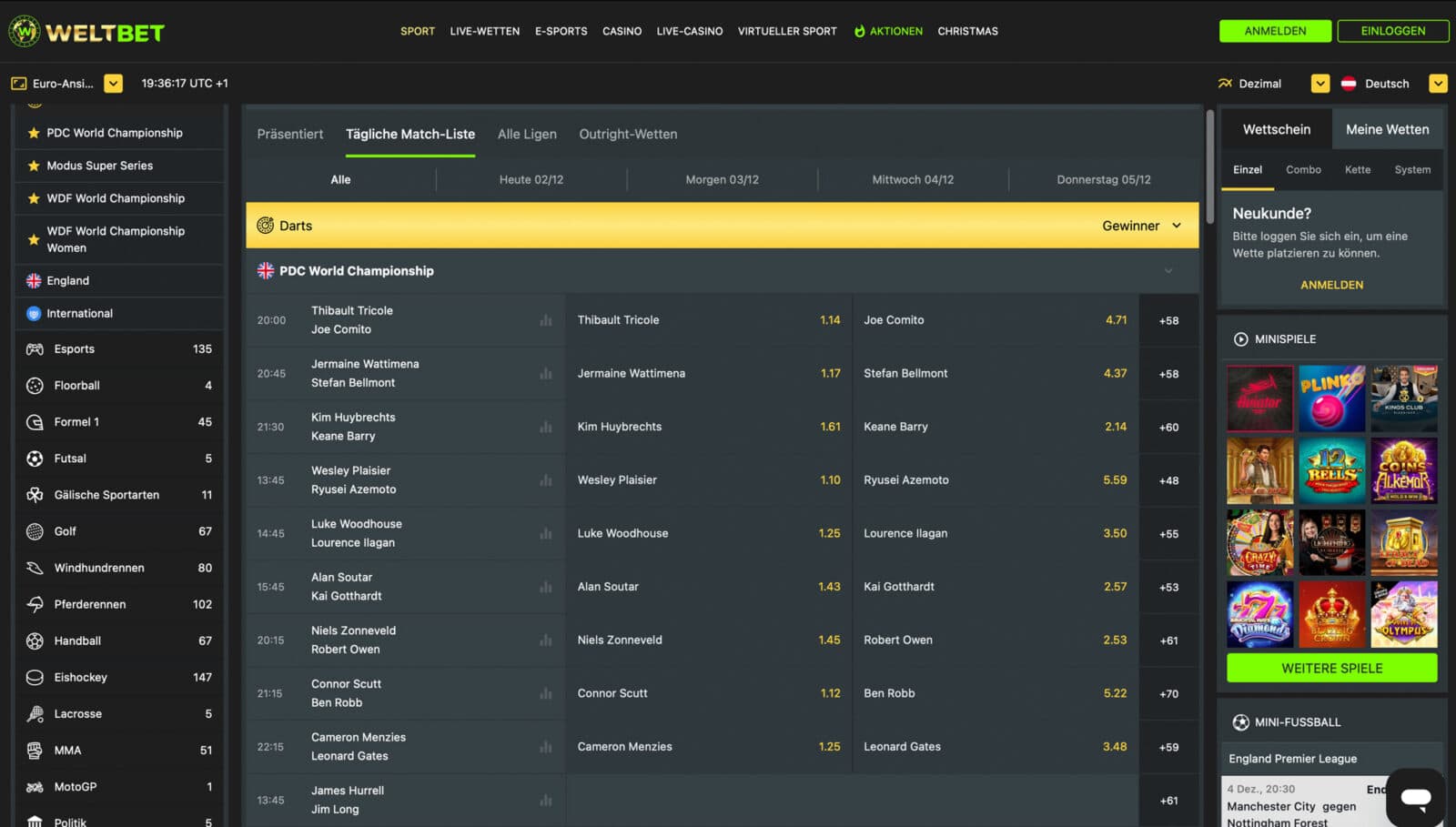Click star next to Modus Super Series

34,166
